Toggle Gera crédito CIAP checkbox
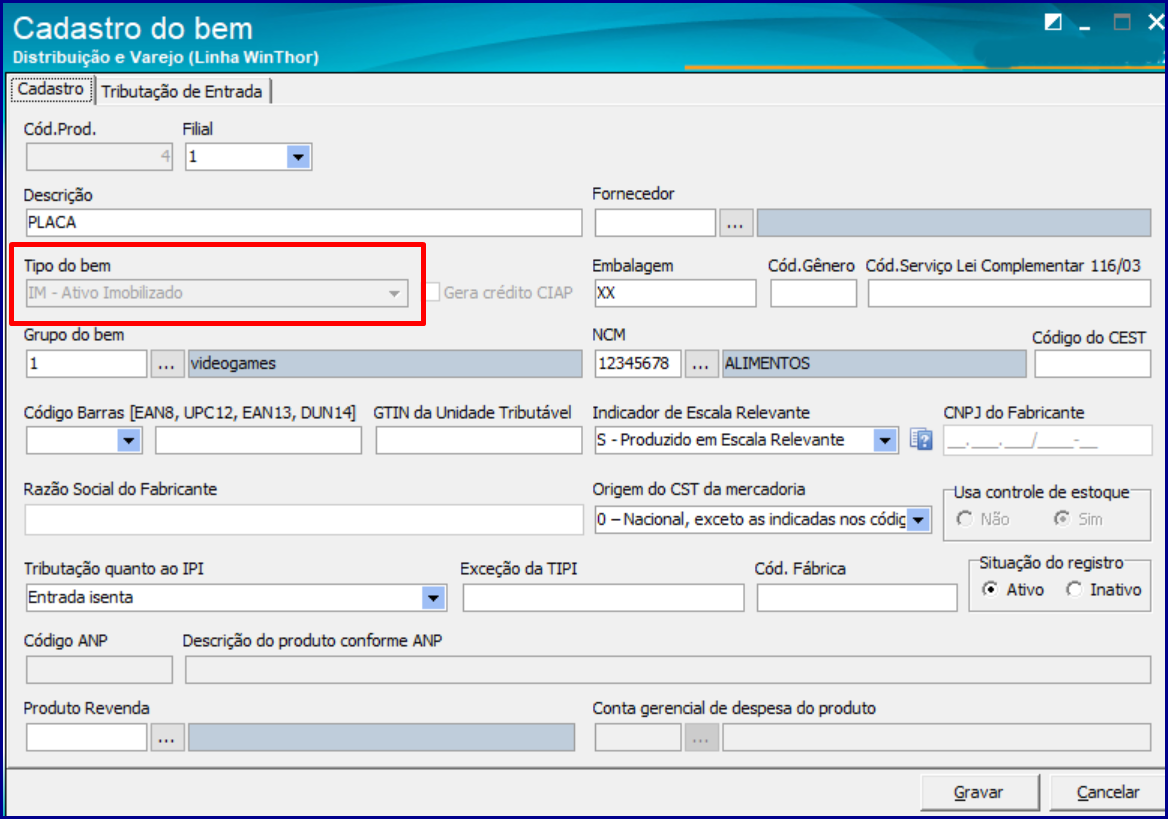Image resolution: width=1168 pixels, height=819 pixels. (433, 293)
